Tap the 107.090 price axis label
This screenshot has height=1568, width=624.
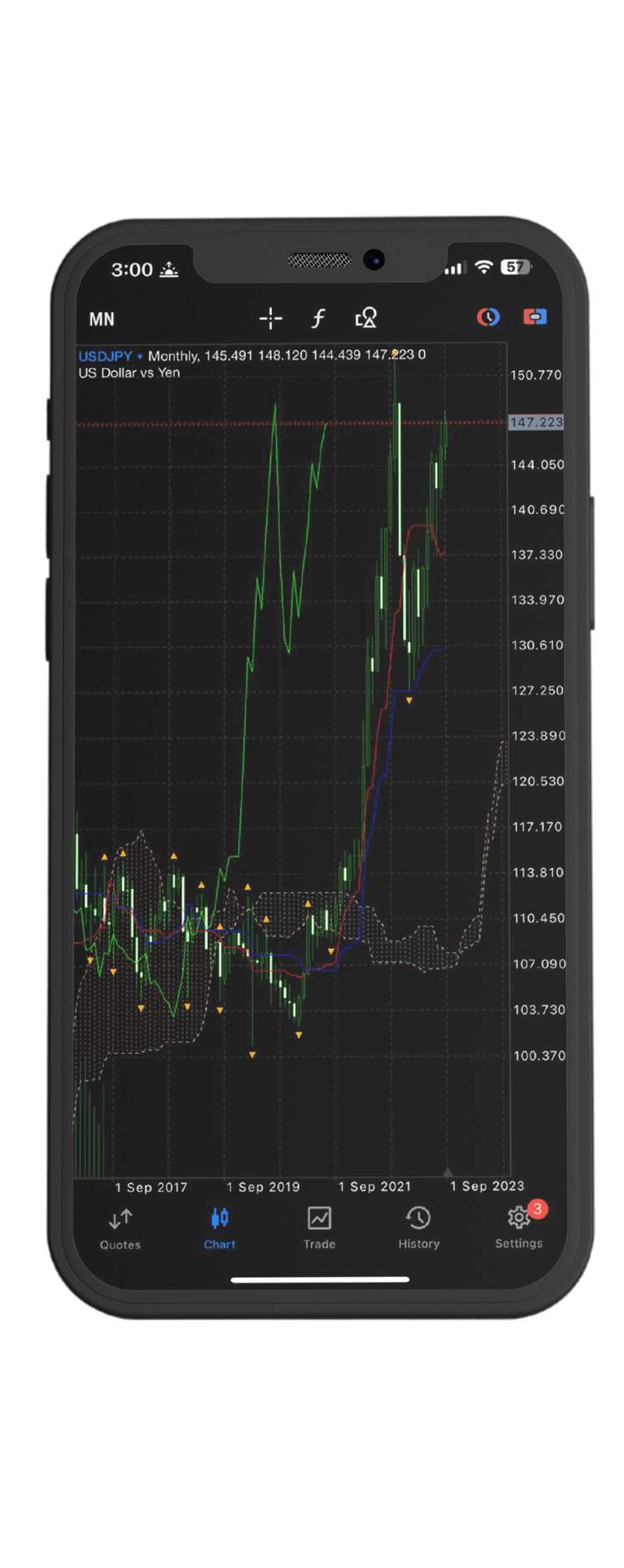point(539,963)
